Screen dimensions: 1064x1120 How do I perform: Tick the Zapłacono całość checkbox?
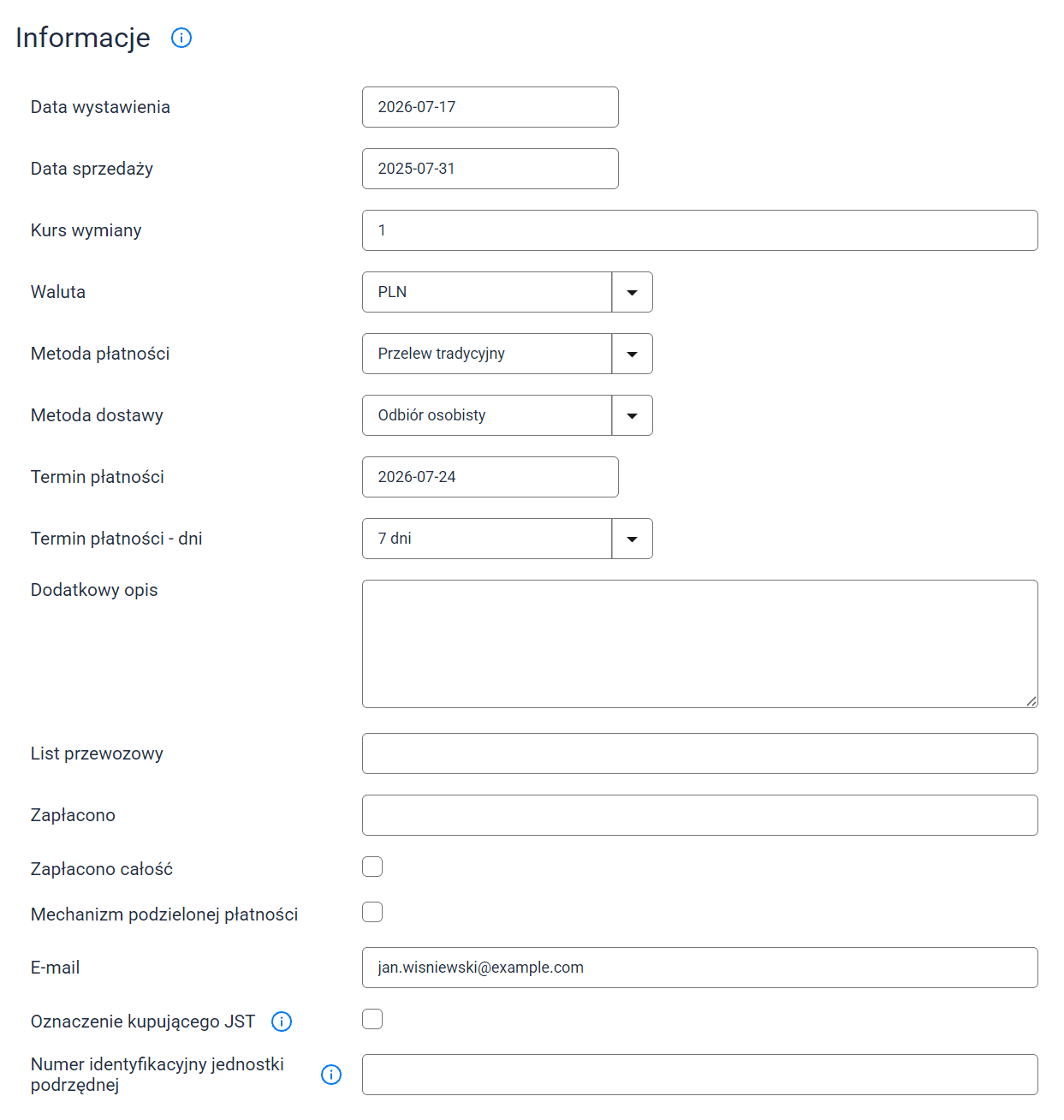coord(372,867)
